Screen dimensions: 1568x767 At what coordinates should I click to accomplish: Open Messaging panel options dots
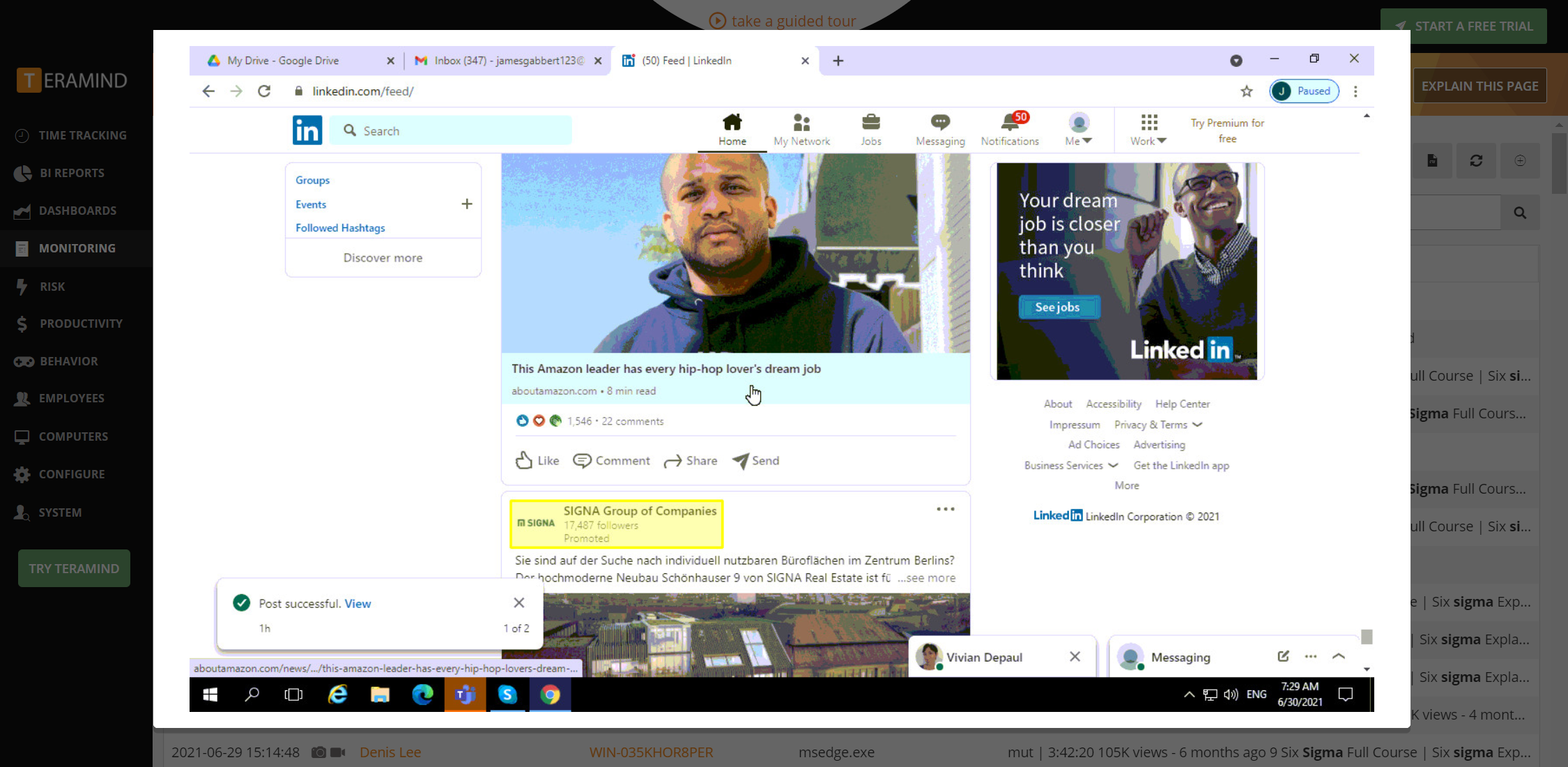[1311, 656]
